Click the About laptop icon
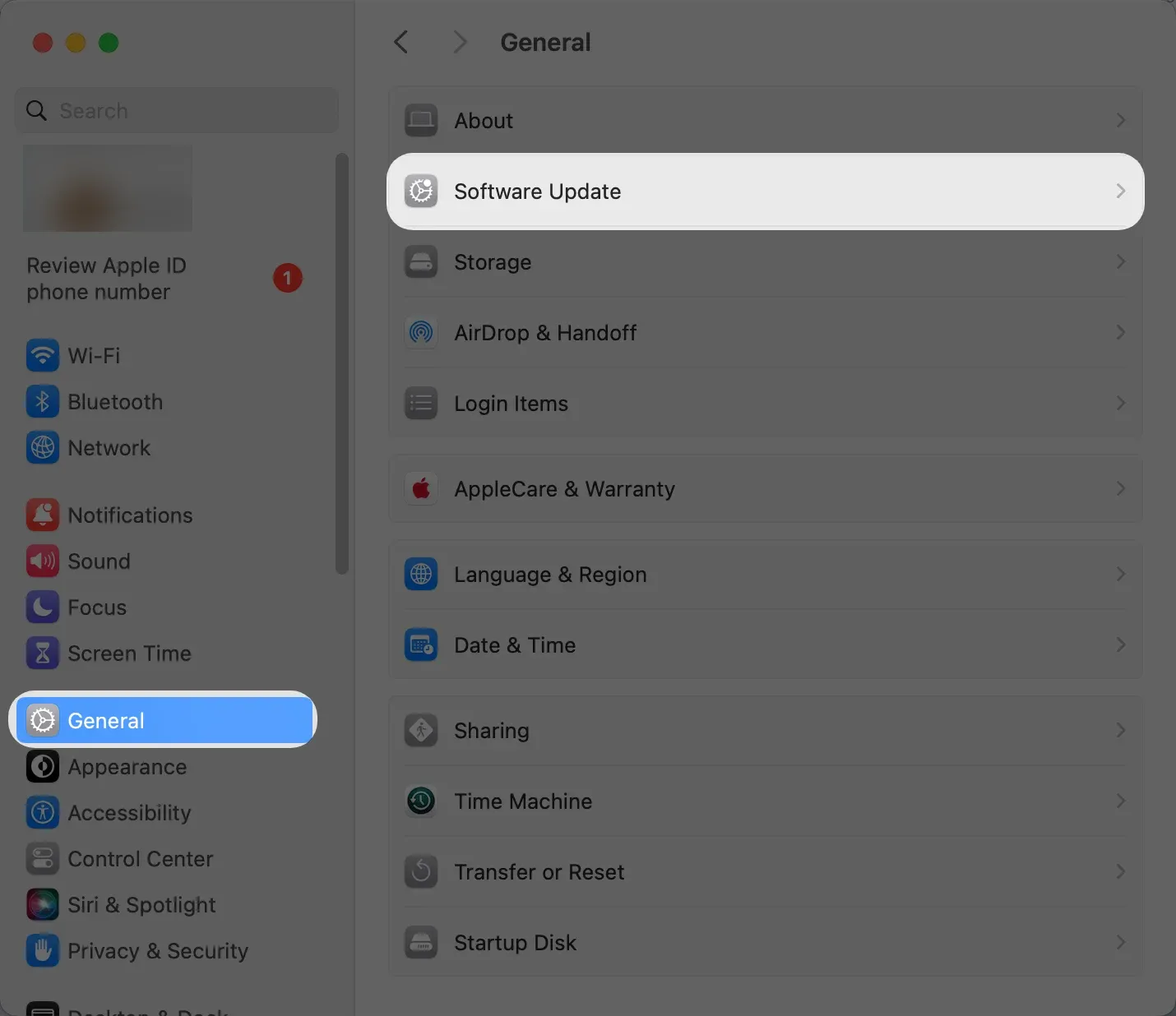The height and width of the screenshot is (1016, 1176). pyautogui.click(x=421, y=121)
